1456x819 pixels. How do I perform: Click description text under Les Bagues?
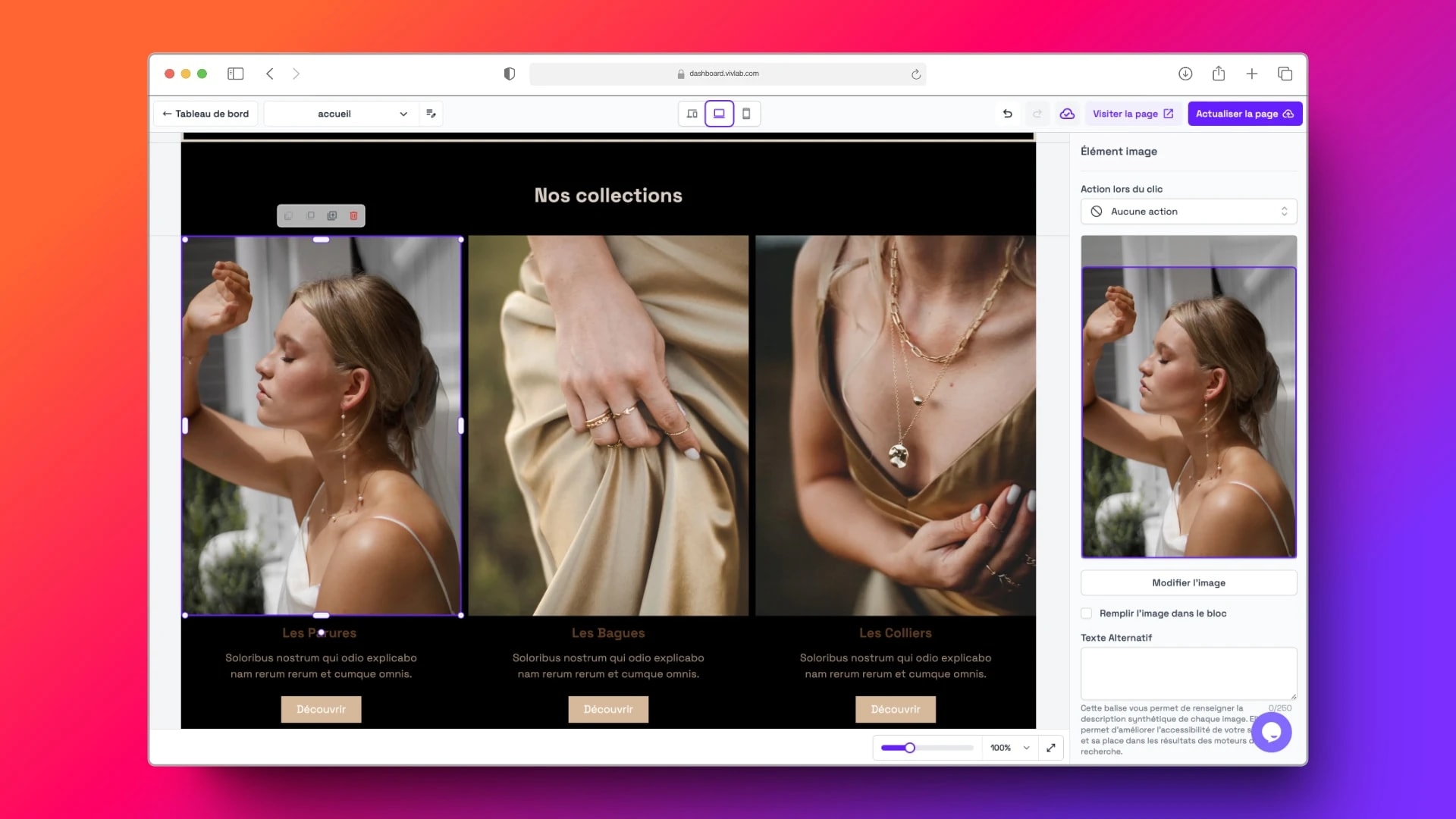(608, 666)
